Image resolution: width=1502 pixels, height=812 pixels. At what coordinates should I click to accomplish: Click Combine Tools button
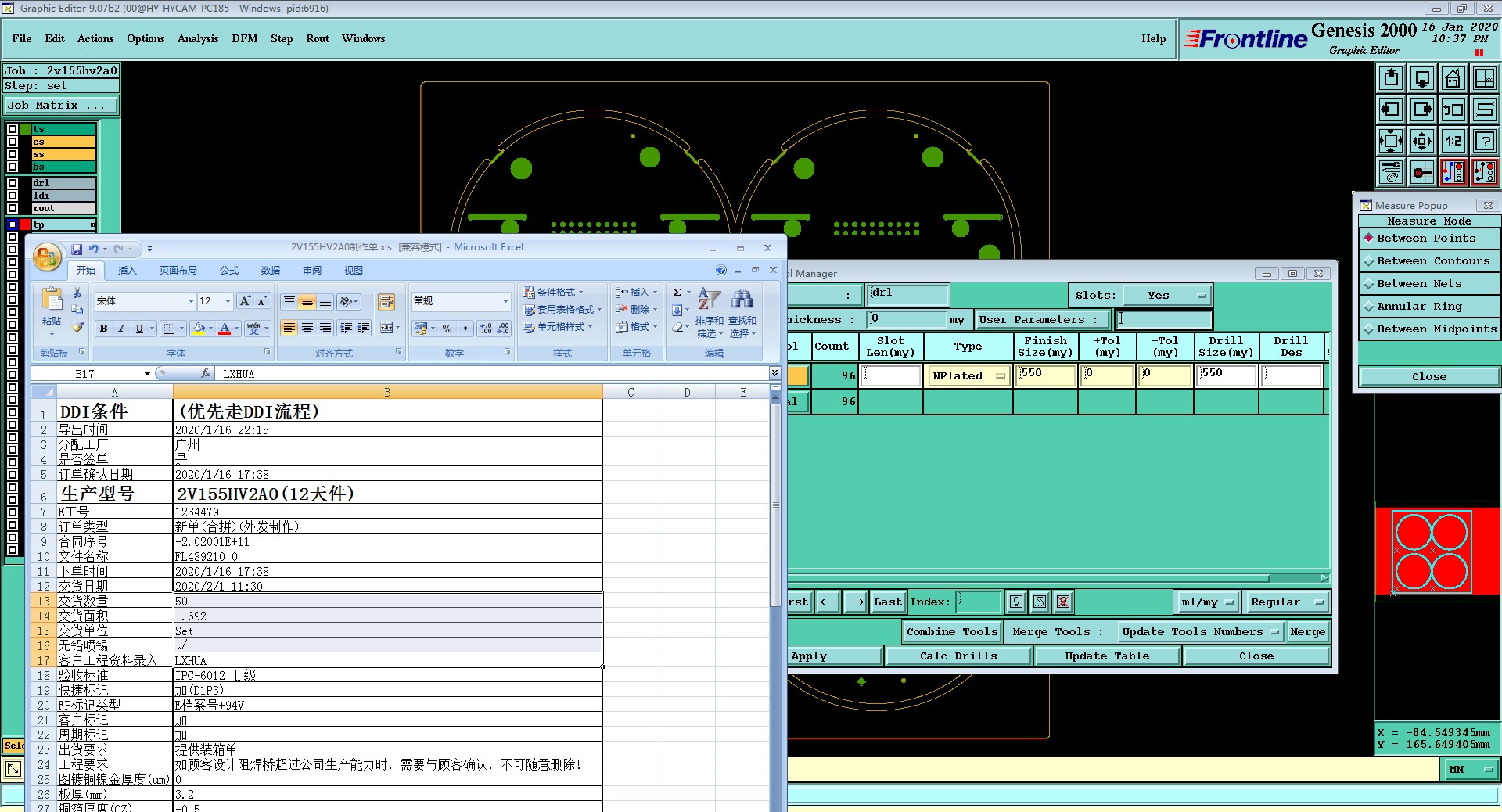pyautogui.click(x=952, y=632)
